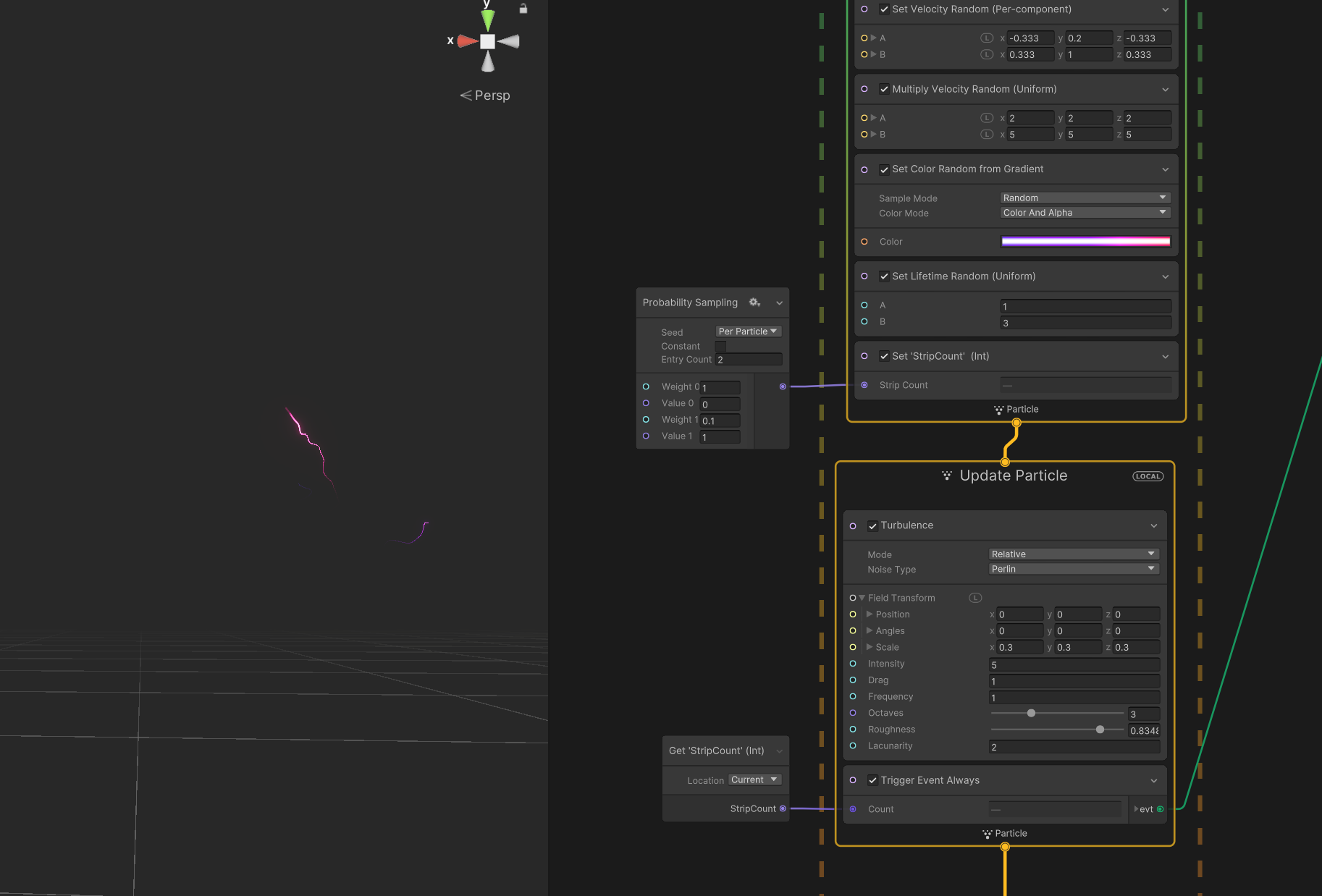Open the Location dropdown on Get StripCount
This screenshot has width=1322, height=896.
(x=755, y=779)
